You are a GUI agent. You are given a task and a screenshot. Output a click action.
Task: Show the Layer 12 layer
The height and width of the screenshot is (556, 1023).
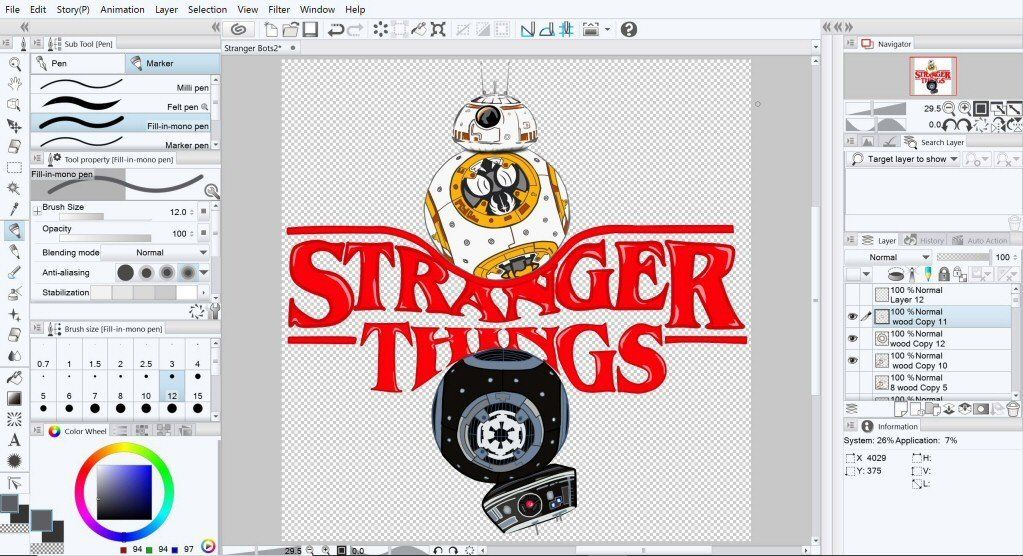[x=852, y=294]
